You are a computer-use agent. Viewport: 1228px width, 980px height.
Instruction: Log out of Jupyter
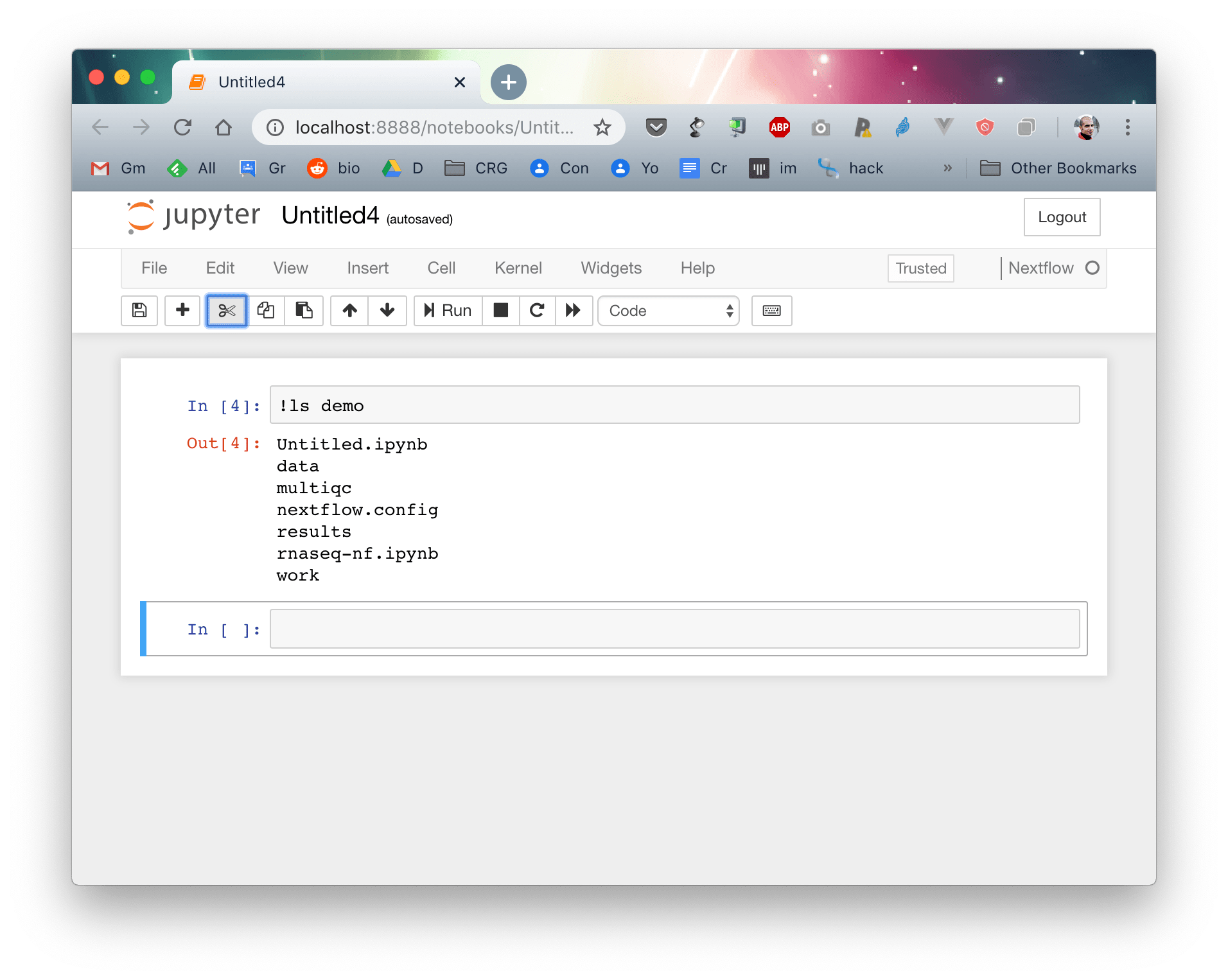pos(1061,217)
